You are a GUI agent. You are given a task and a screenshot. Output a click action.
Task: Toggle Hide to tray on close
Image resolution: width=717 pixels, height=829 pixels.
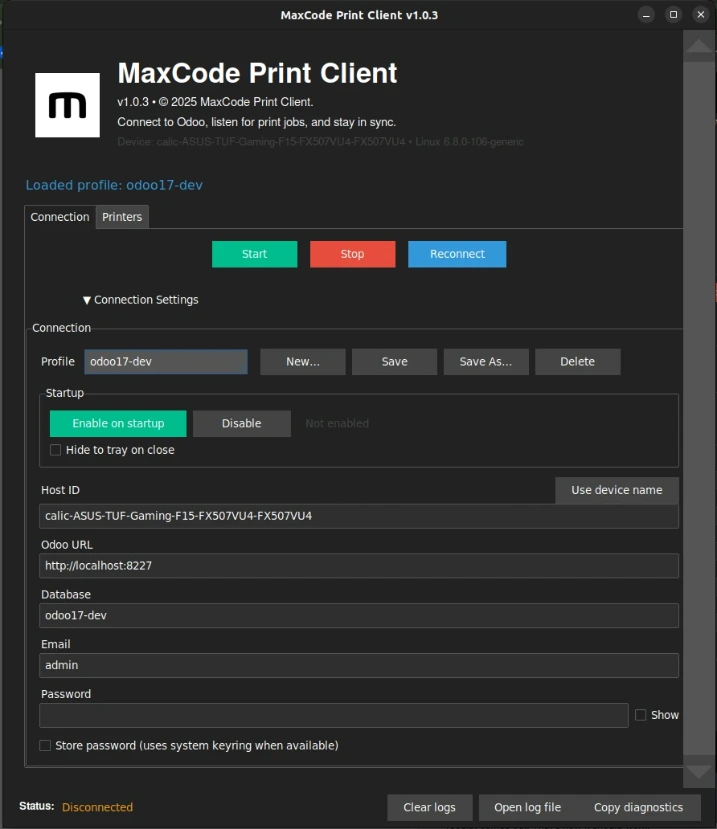pyautogui.click(x=56, y=450)
